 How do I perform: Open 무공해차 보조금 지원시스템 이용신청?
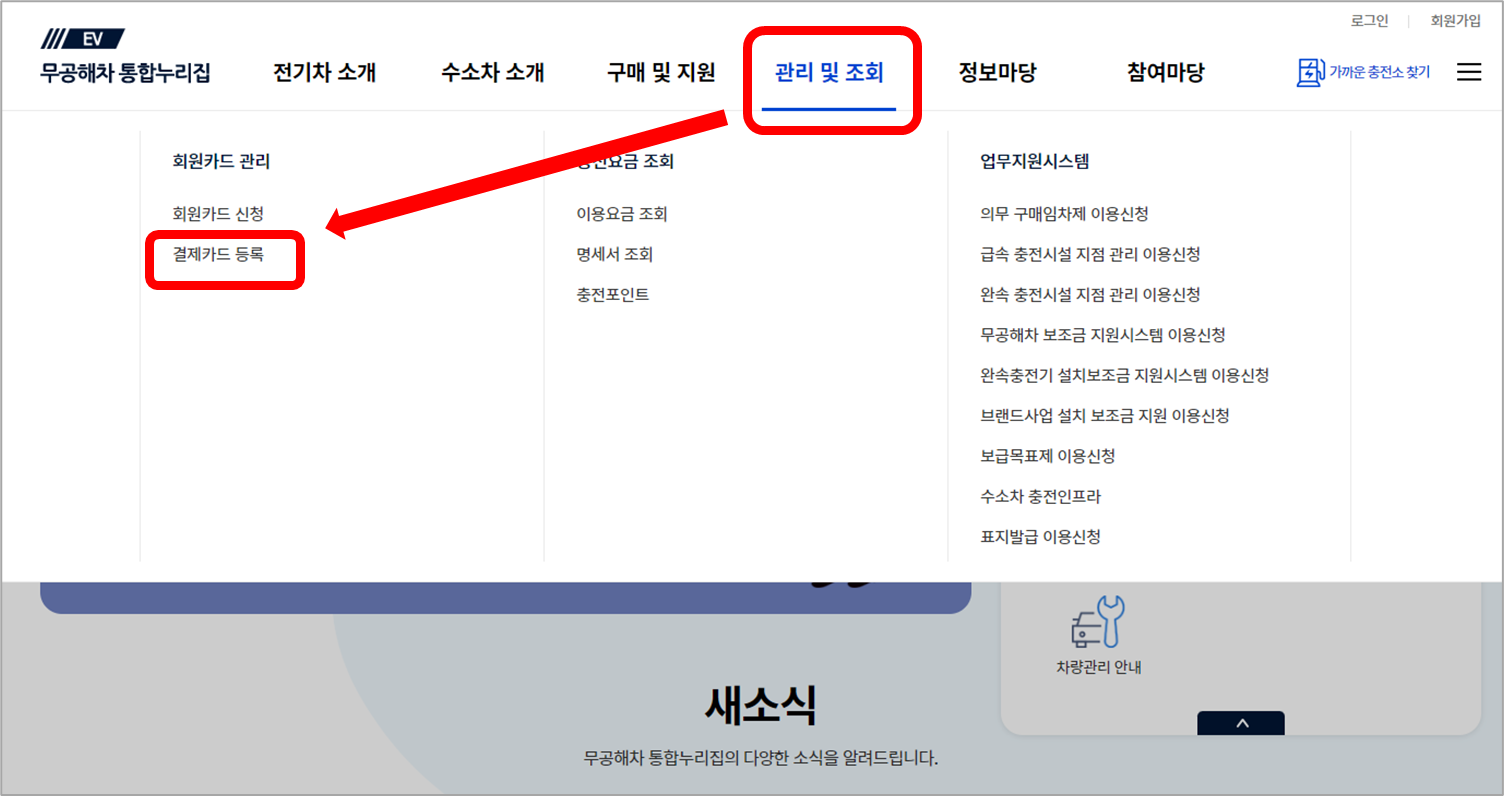[1103, 335]
